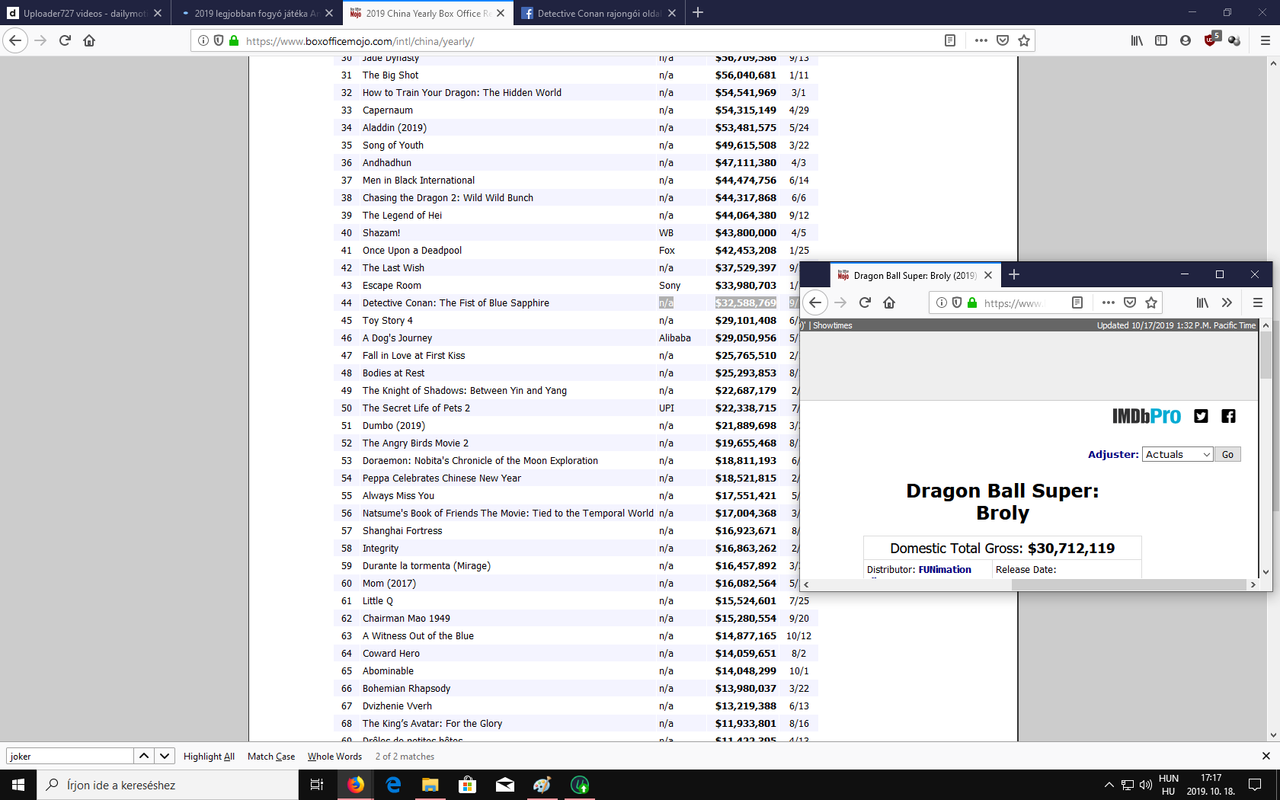
Task: Open Task View on taskbar
Action: coord(317,785)
